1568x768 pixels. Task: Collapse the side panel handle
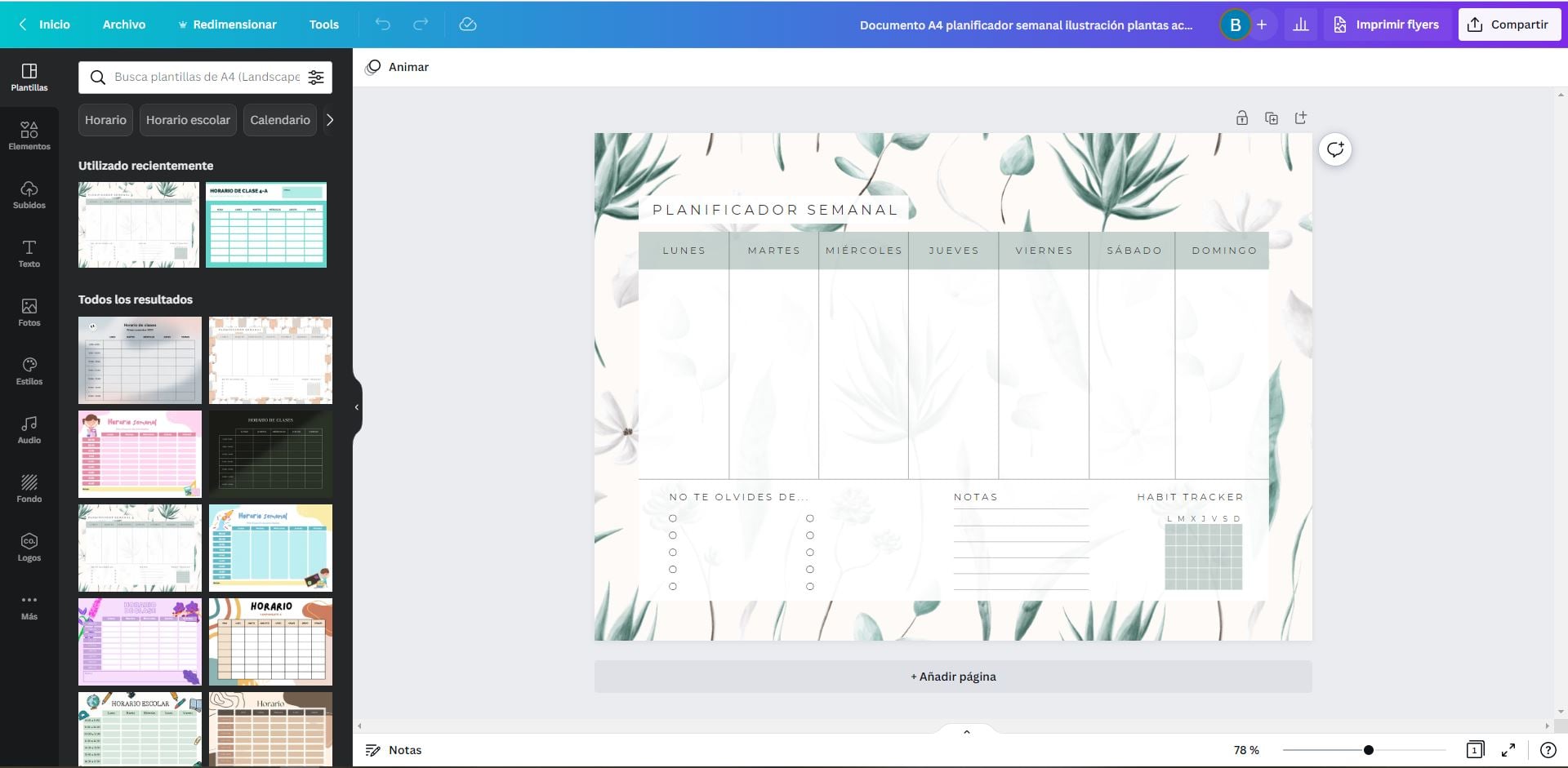point(357,407)
